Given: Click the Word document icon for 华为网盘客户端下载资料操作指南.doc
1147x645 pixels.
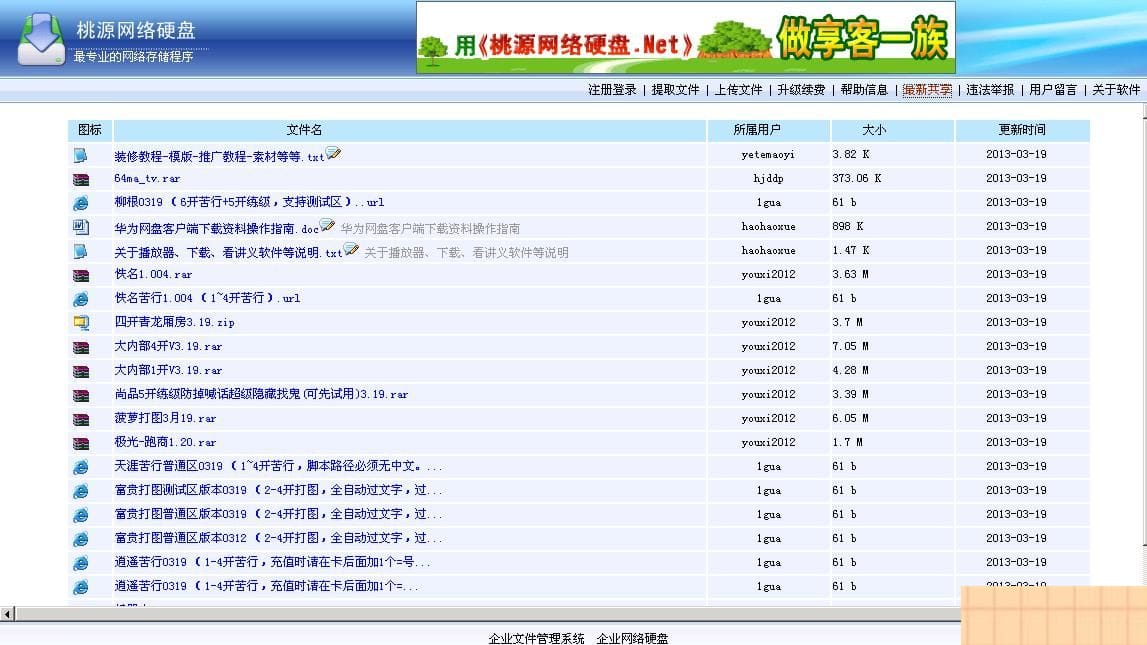Looking at the screenshot, I should click(x=81, y=226).
